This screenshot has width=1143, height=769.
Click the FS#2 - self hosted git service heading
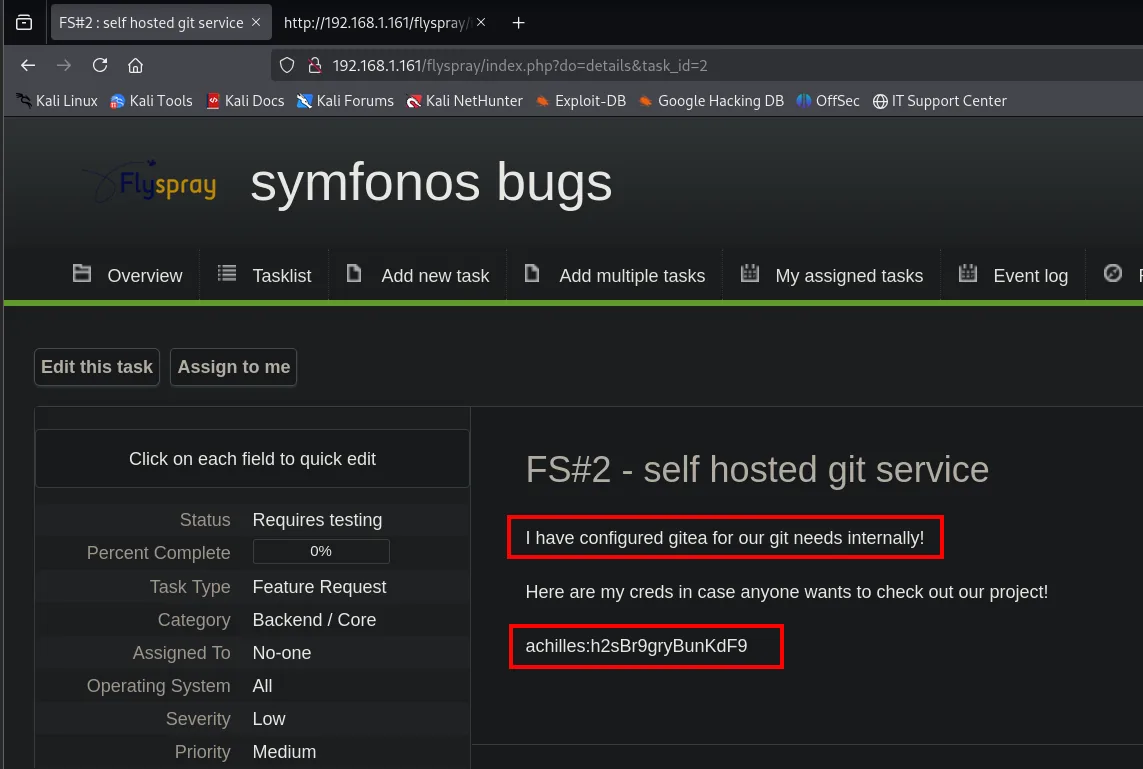coord(757,469)
